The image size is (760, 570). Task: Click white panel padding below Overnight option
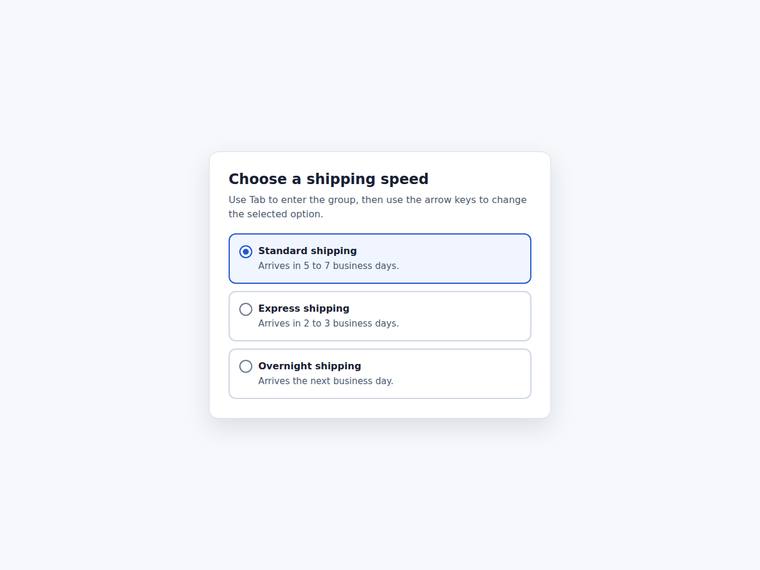(x=380, y=409)
